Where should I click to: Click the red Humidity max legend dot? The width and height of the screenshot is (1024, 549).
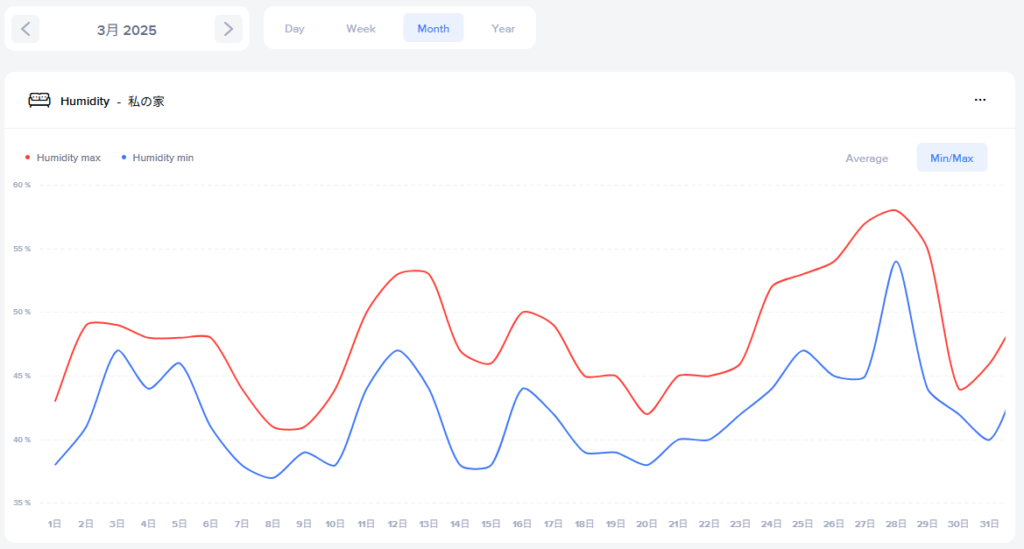[27, 158]
